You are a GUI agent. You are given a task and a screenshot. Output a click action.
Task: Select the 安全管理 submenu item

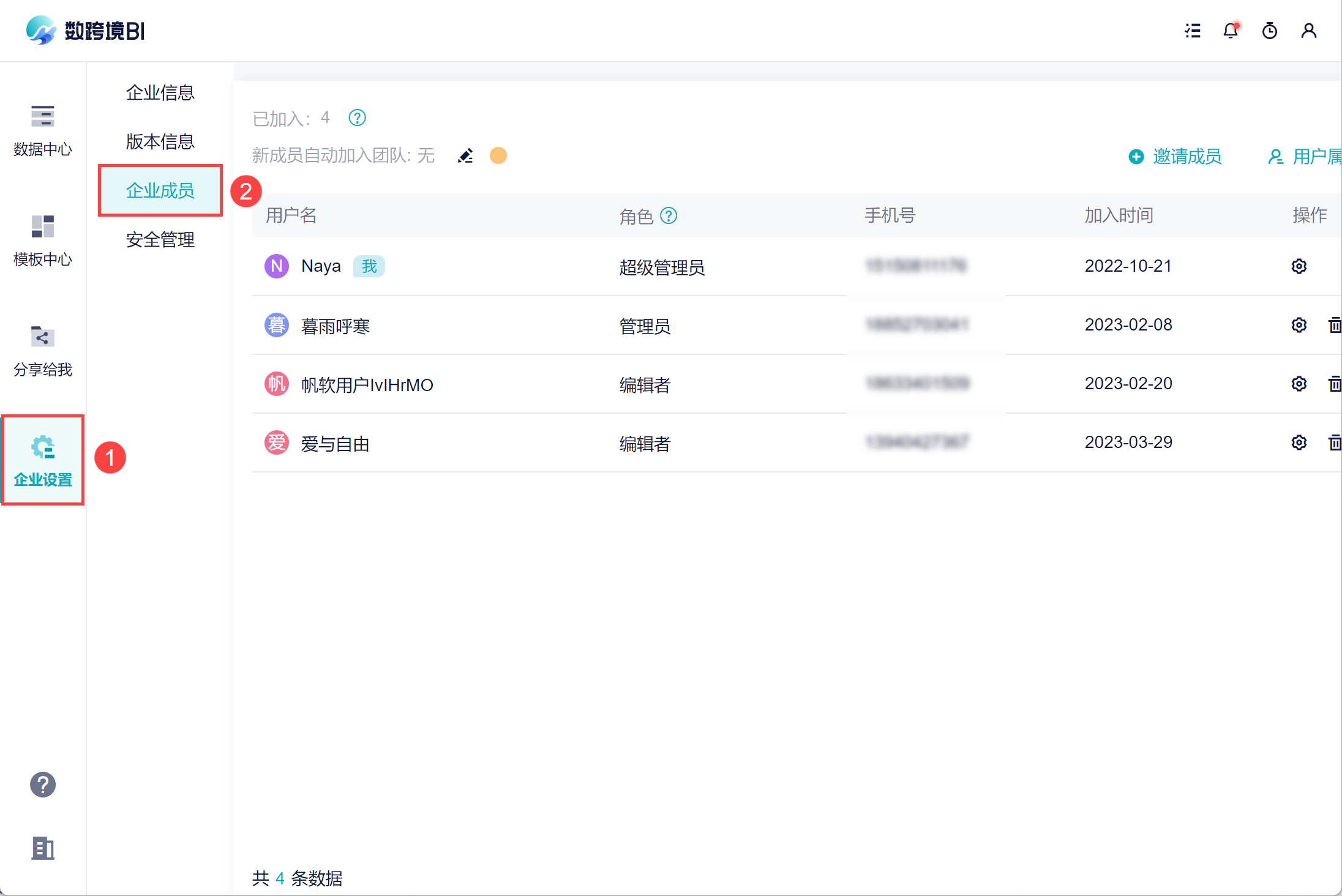160,239
